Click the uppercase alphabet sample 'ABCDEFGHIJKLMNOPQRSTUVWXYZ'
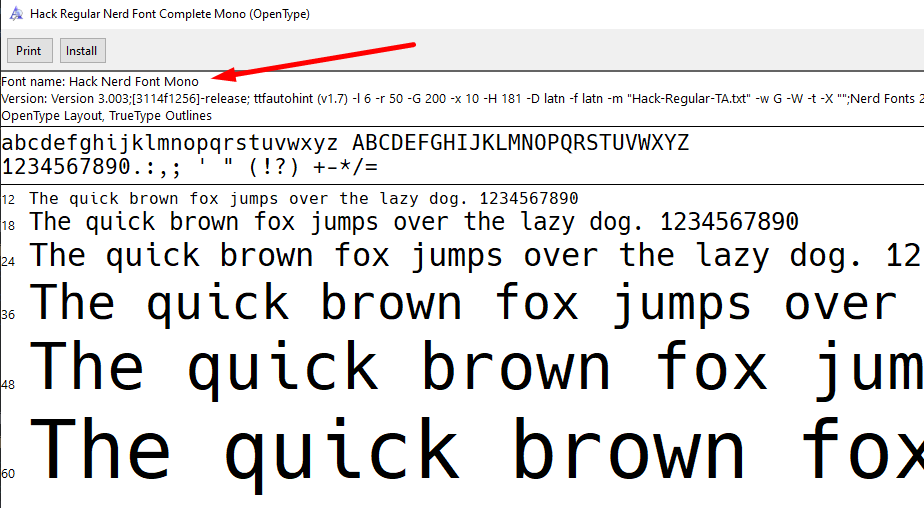The width and height of the screenshot is (924, 508). pyautogui.click(x=520, y=142)
